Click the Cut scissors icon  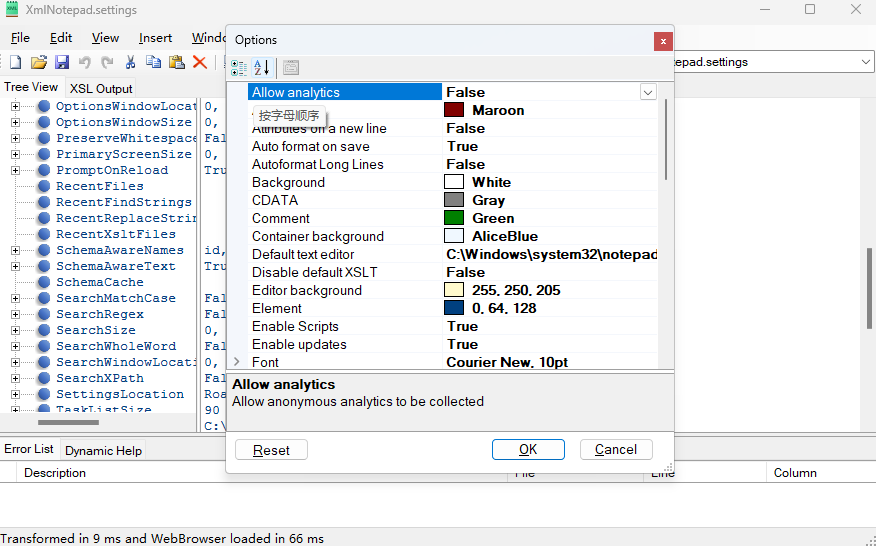pyautogui.click(x=130, y=62)
